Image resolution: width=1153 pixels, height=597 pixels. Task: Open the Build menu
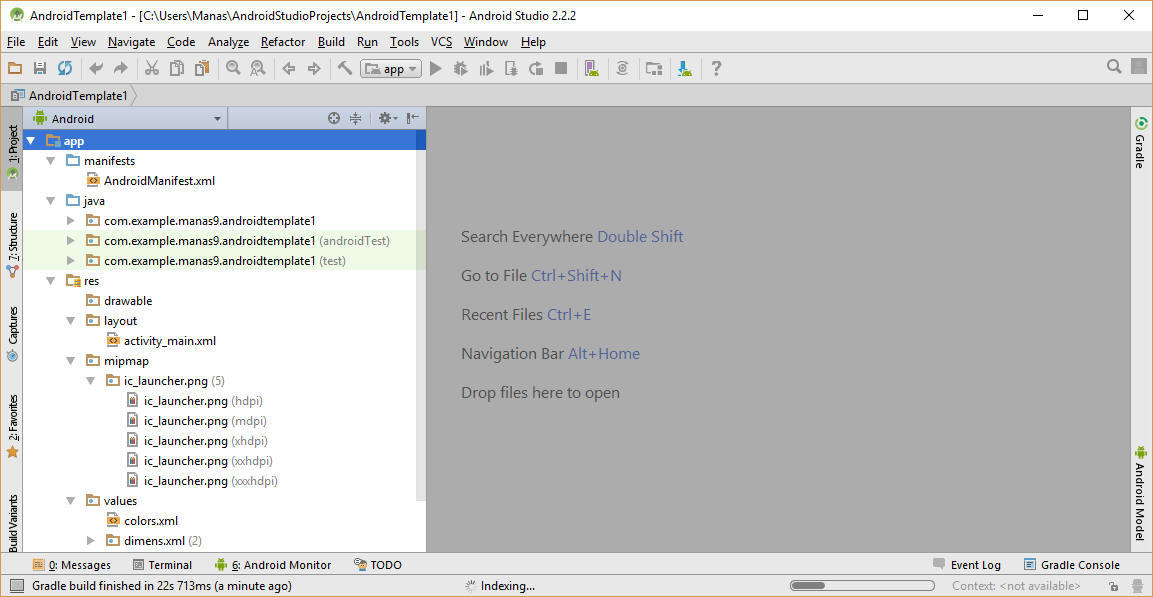point(332,42)
